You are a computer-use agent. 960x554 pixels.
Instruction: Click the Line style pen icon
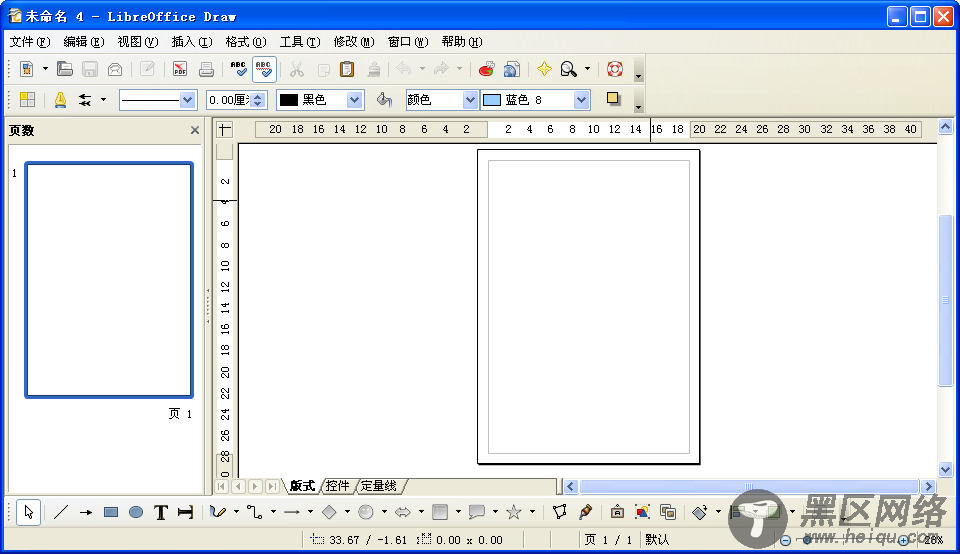[60, 99]
